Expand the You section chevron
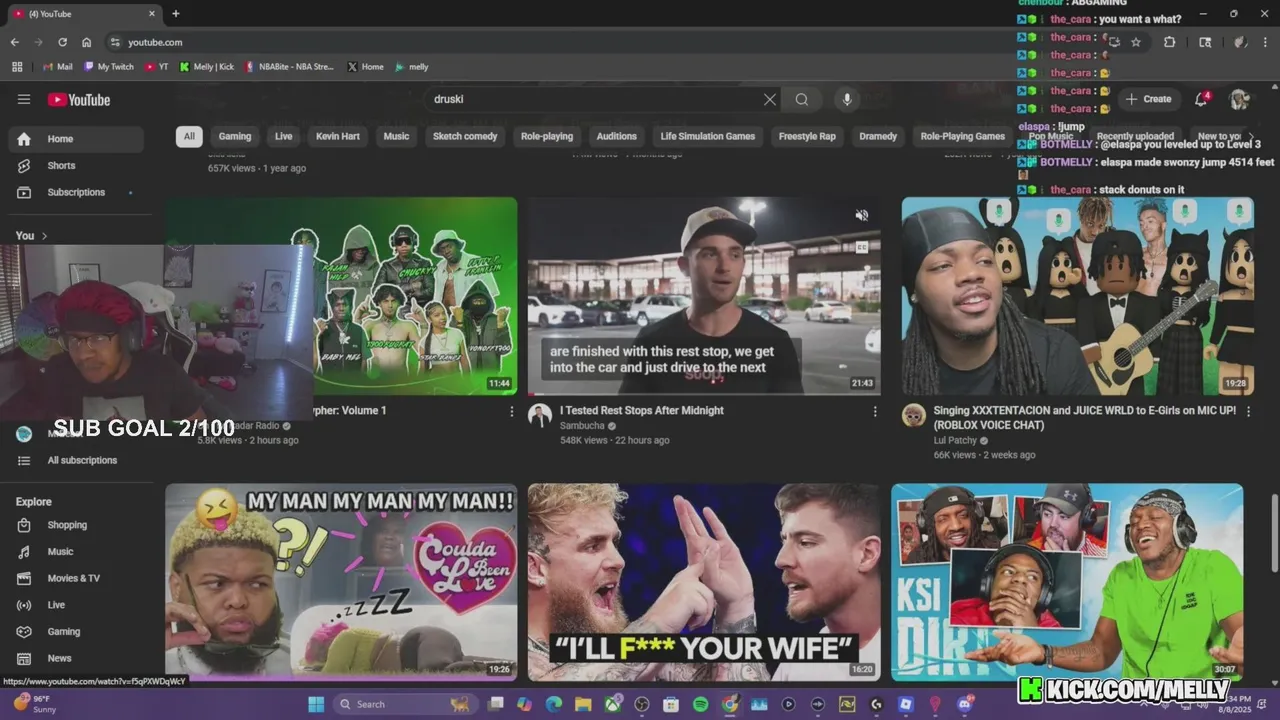1280x720 pixels. pos(44,236)
